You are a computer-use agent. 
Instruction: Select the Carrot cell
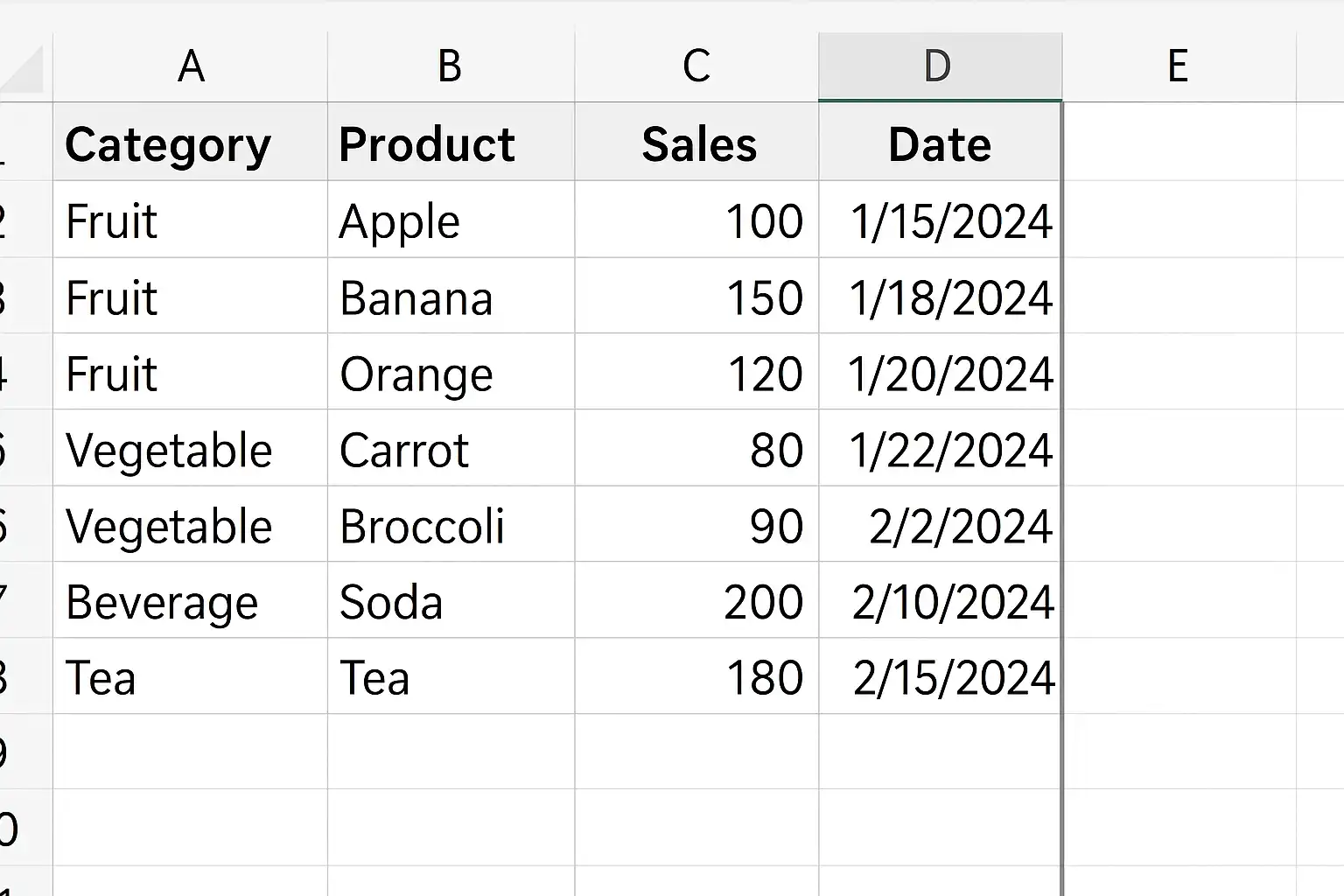[x=451, y=448]
